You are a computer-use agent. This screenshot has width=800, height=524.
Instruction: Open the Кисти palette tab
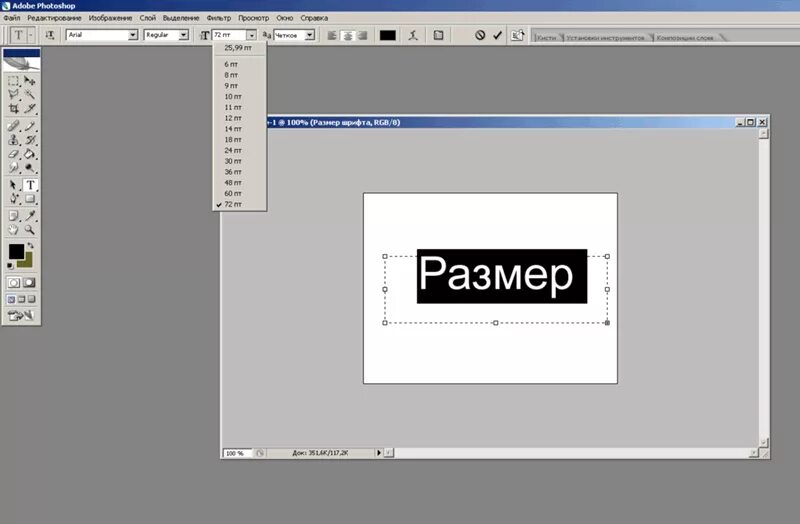546,38
